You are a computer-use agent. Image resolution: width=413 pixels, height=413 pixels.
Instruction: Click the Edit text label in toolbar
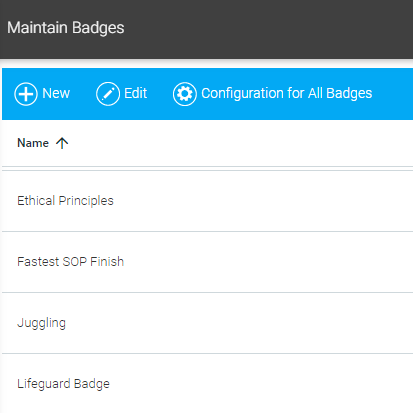click(x=135, y=93)
